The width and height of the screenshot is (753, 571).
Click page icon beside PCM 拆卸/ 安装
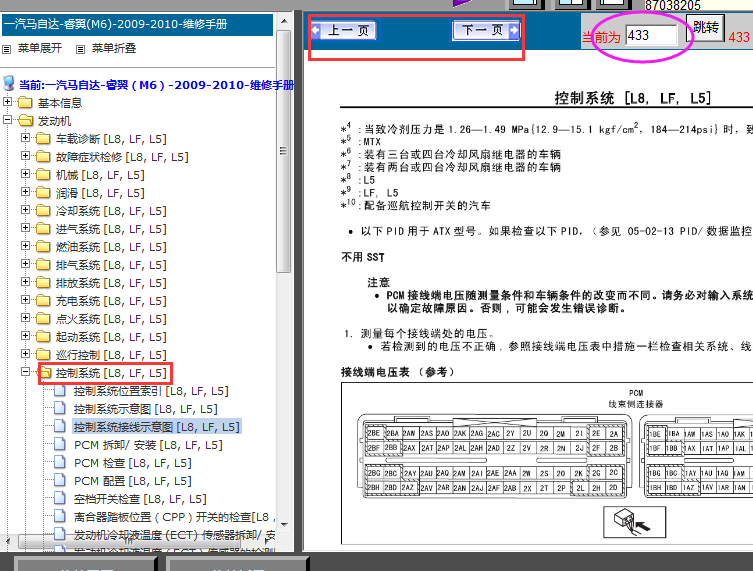point(60,444)
